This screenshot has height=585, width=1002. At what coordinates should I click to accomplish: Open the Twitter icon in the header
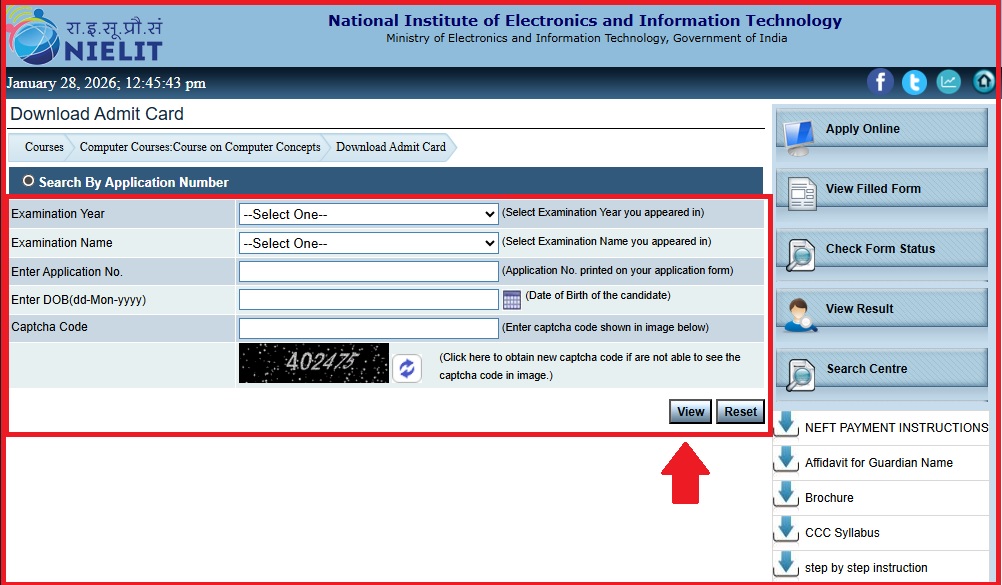[x=914, y=82]
